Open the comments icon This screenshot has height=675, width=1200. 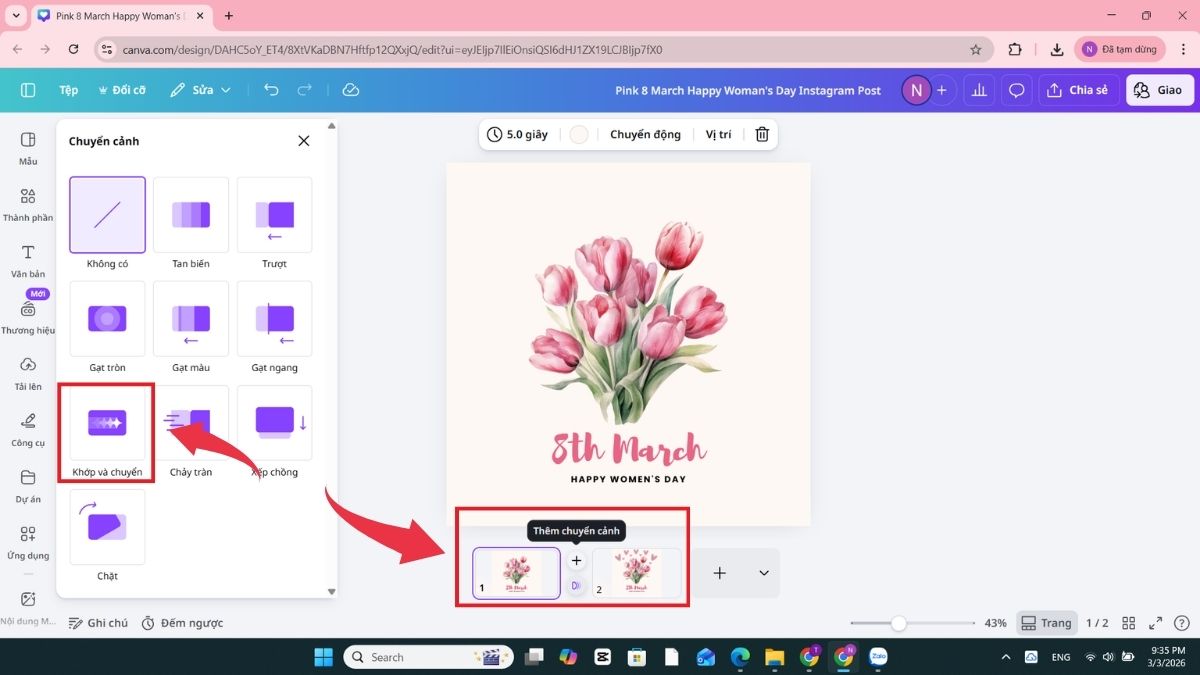pos(1016,90)
